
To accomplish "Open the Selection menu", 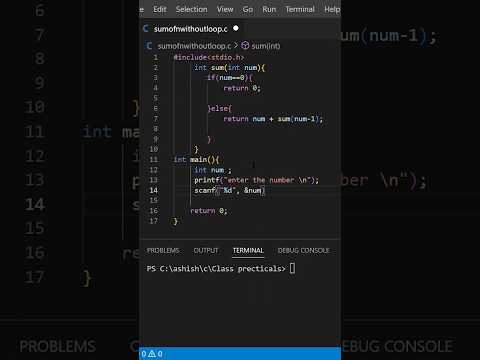I will pos(191,9).
